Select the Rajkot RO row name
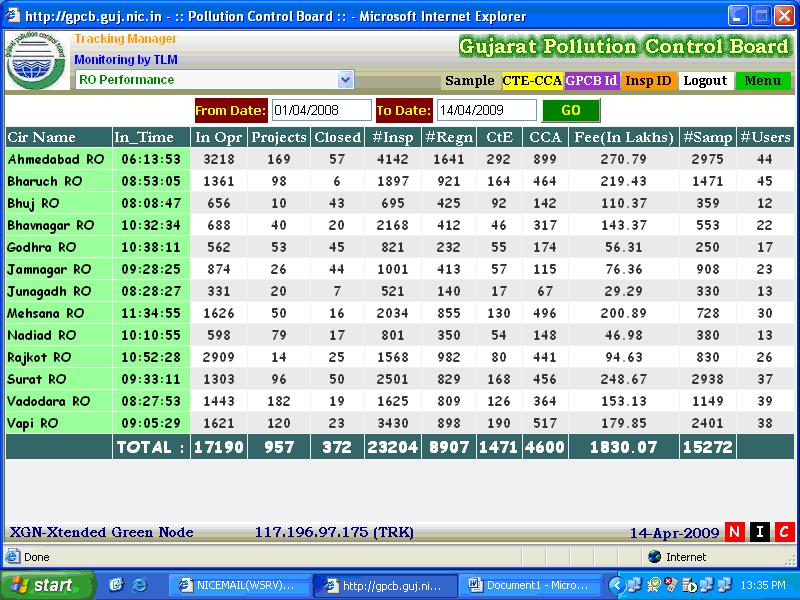The width and height of the screenshot is (800, 600). click(x=39, y=357)
